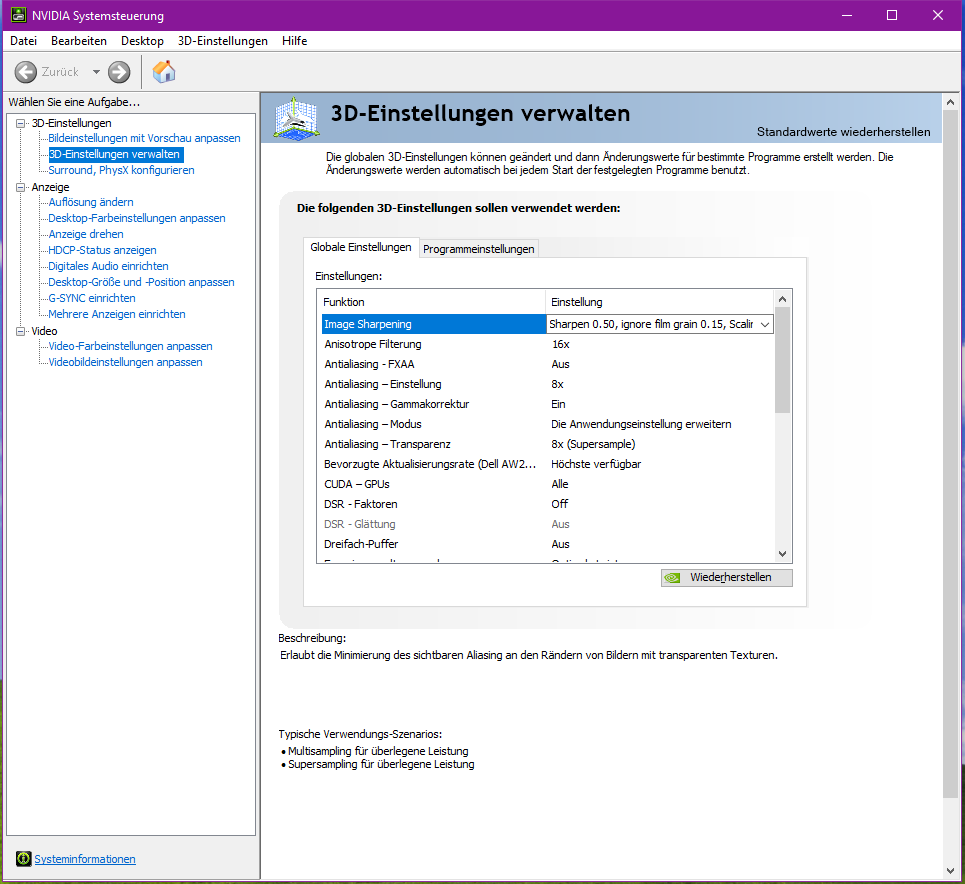Open the Home icon in toolbar
This screenshot has width=965, height=884.
(x=164, y=72)
